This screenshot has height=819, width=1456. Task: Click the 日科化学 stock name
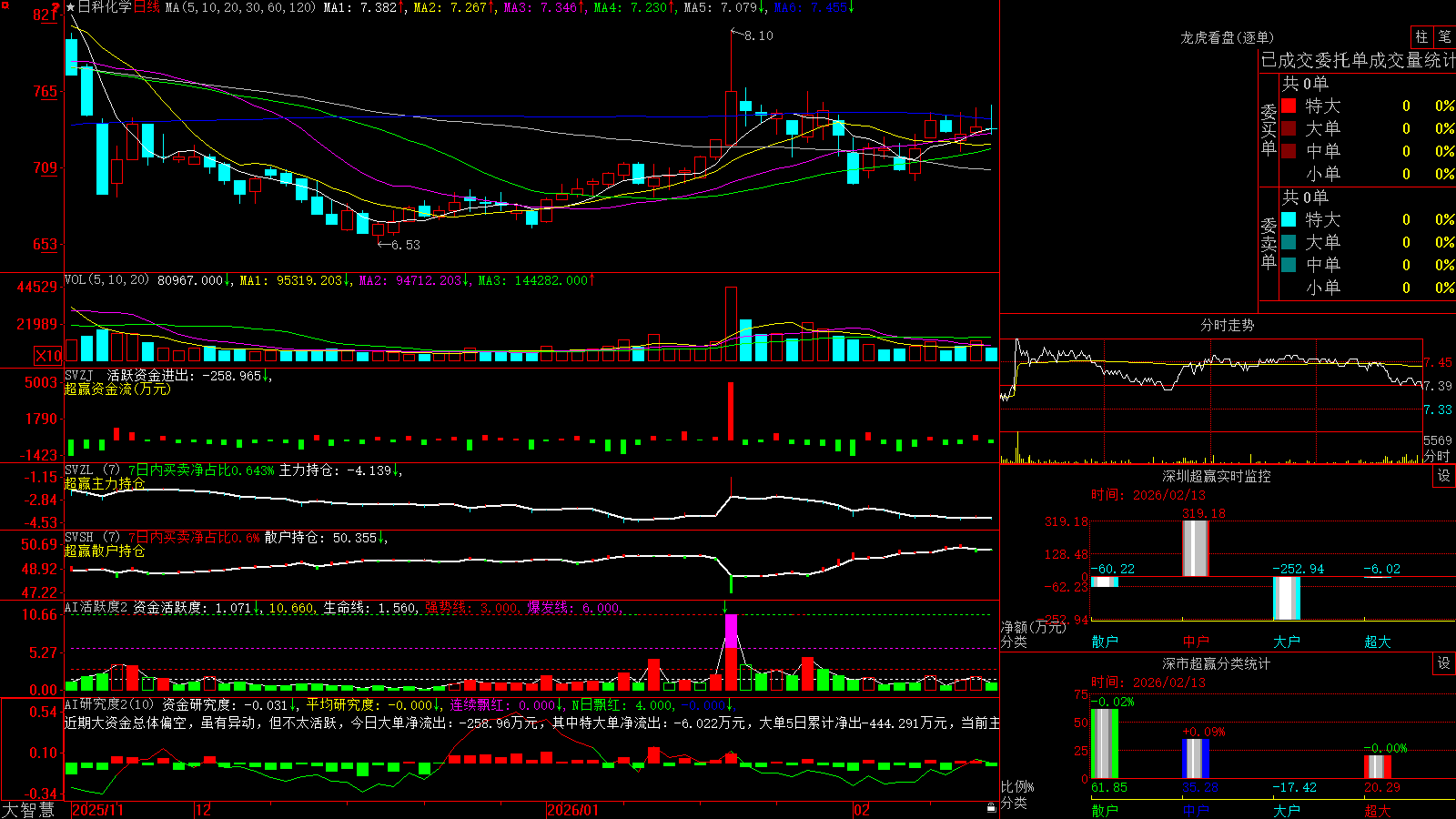pos(105,7)
